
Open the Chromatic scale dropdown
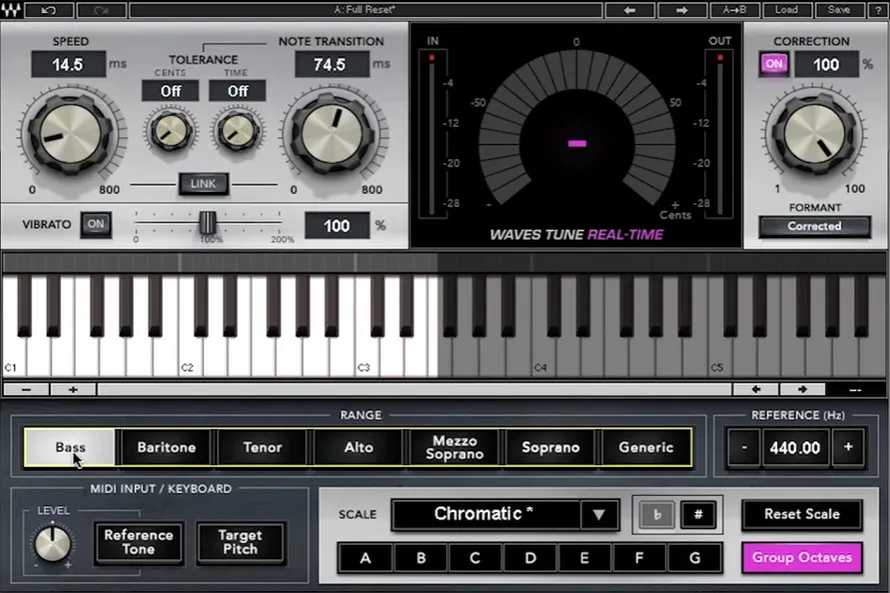[x=486, y=514]
